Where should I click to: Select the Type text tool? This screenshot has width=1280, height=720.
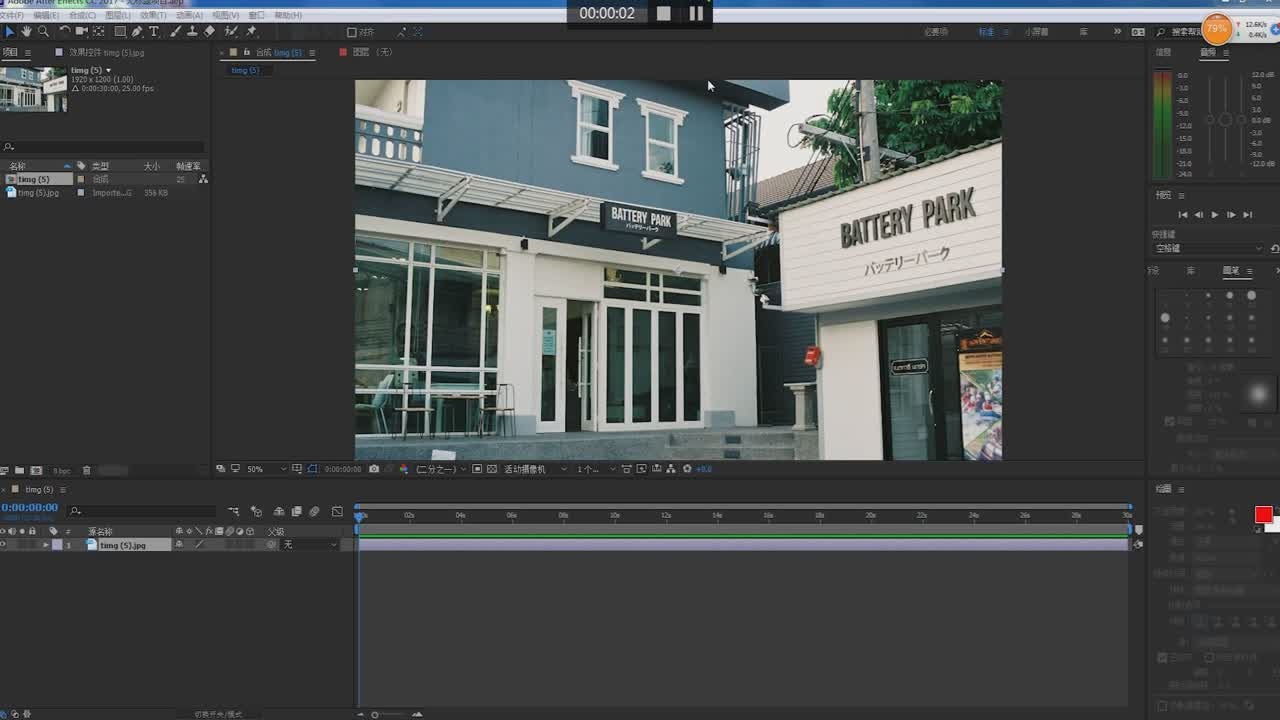pyautogui.click(x=154, y=32)
